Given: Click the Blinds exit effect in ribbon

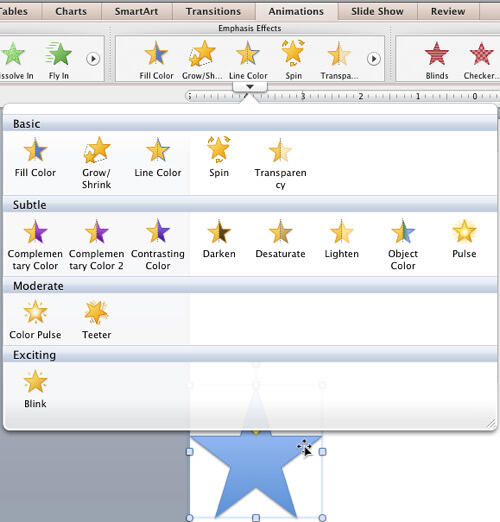Looking at the screenshot, I should point(437,61).
